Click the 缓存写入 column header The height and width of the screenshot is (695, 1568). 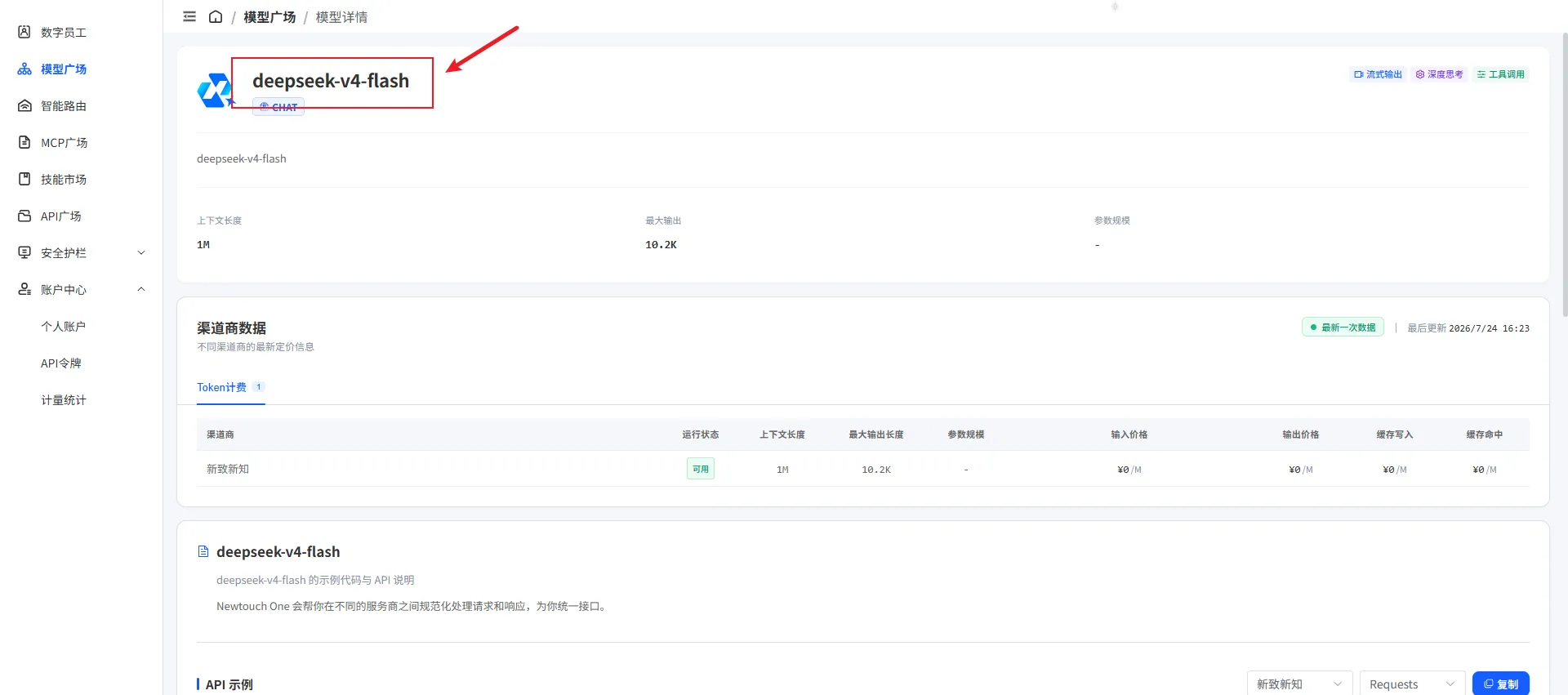point(1395,434)
